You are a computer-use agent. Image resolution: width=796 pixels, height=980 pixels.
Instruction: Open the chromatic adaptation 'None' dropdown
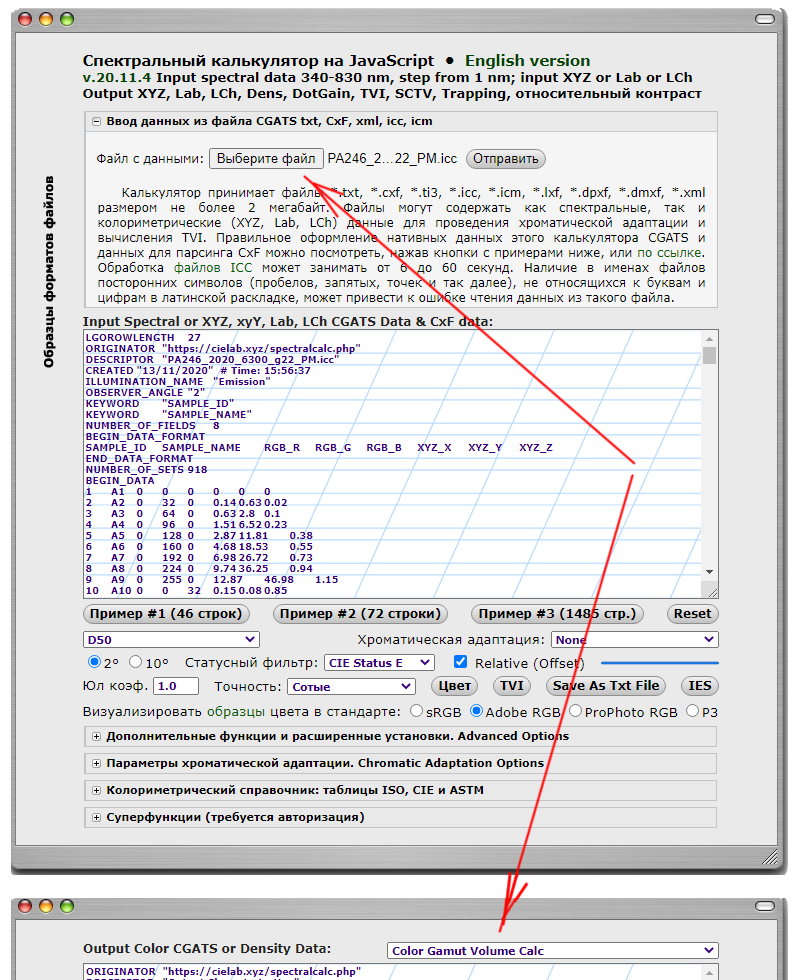(x=634, y=640)
